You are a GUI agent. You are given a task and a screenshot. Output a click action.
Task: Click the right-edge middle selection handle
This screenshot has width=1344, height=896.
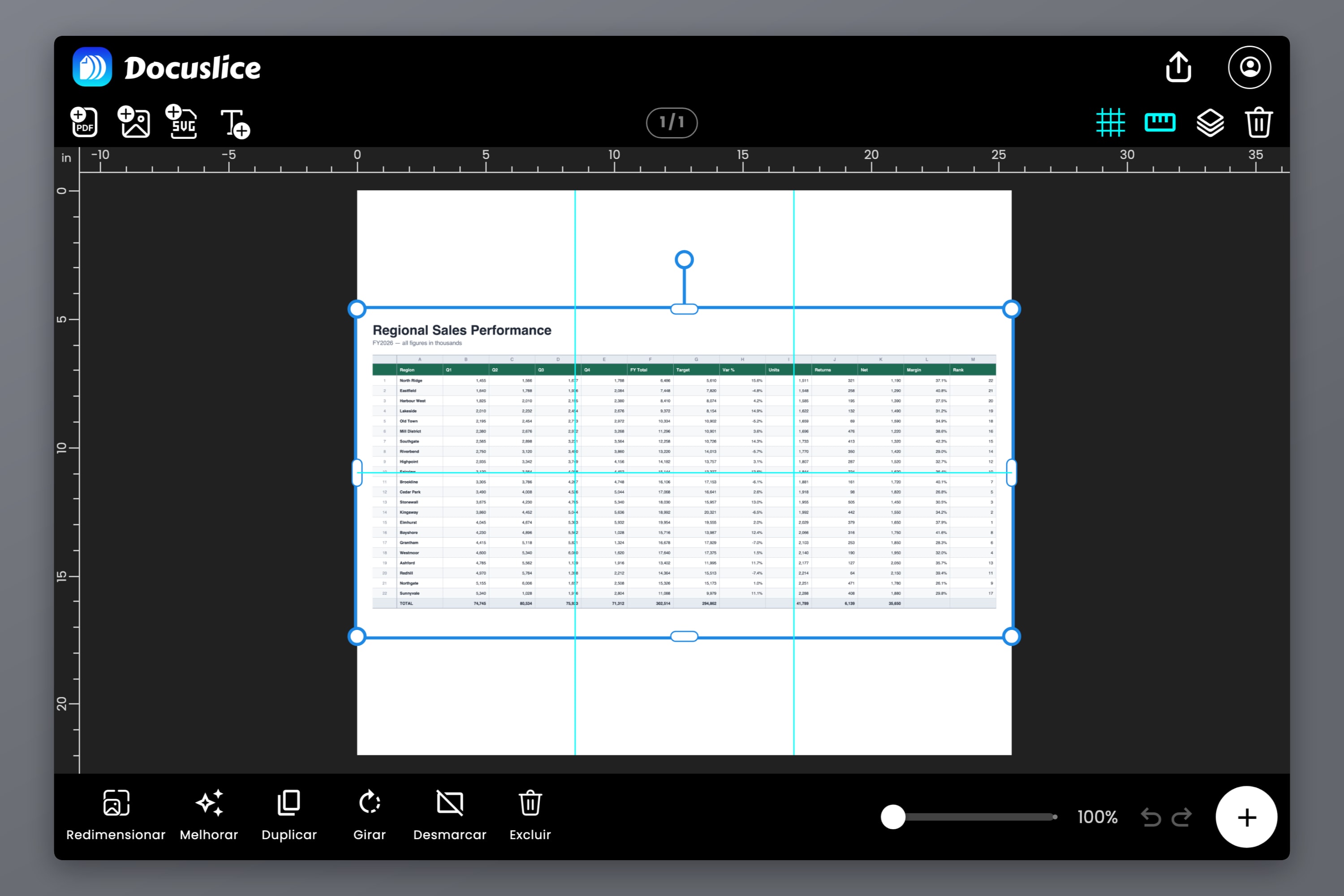click(x=1012, y=473)
